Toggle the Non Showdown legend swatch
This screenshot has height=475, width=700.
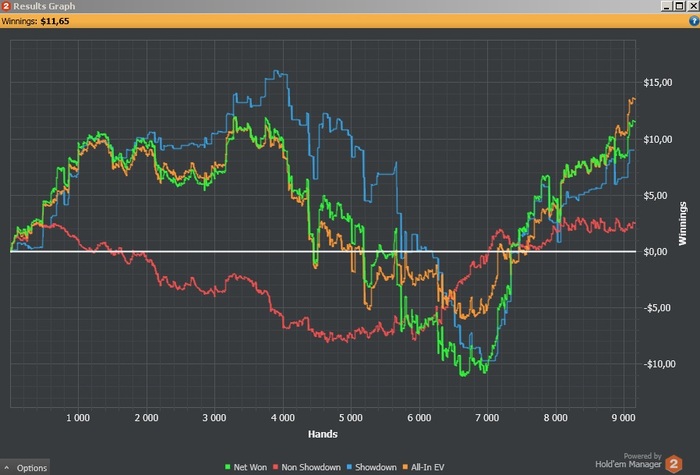pos(275,467)
